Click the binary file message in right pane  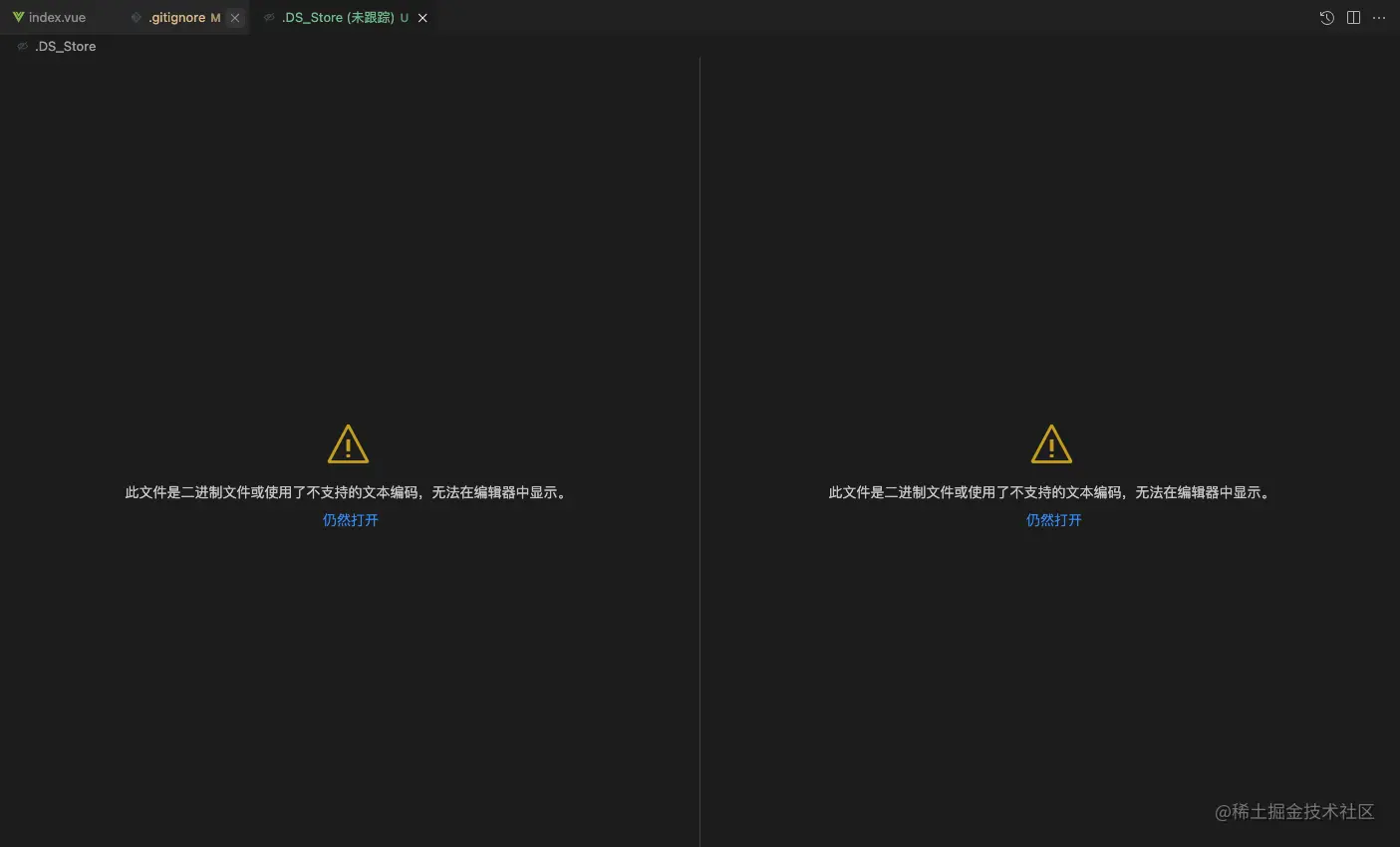pos(1051,492)
